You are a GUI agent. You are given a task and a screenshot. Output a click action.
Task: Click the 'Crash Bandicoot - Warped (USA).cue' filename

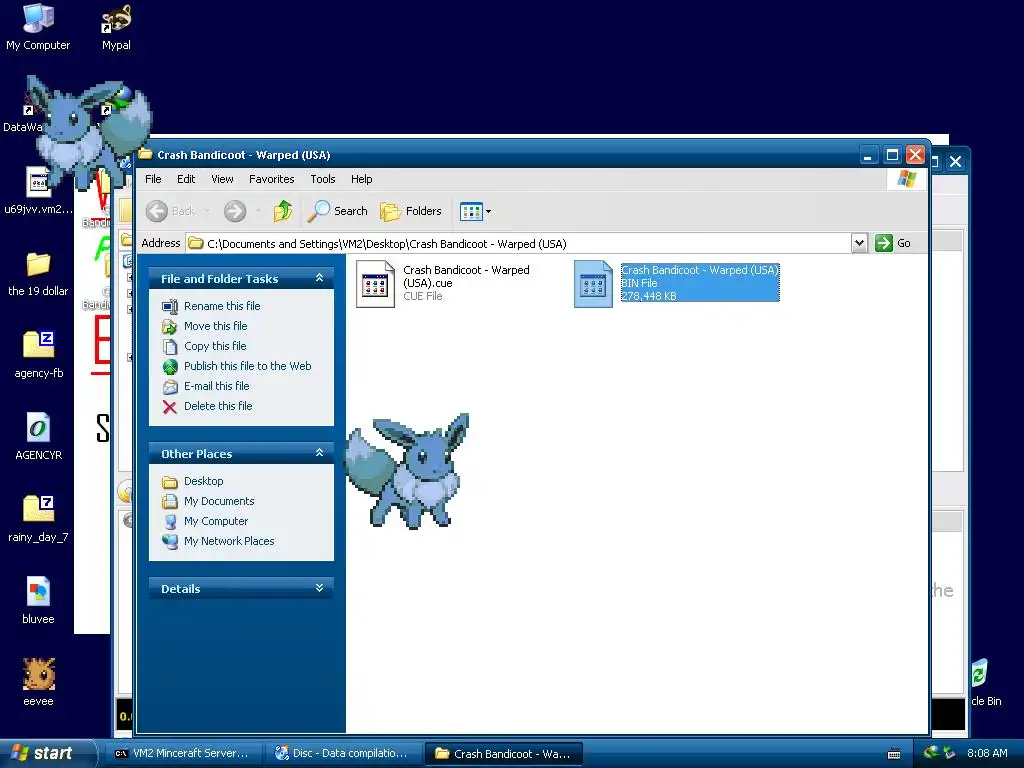pyautogui.click(x=466, y=276)
